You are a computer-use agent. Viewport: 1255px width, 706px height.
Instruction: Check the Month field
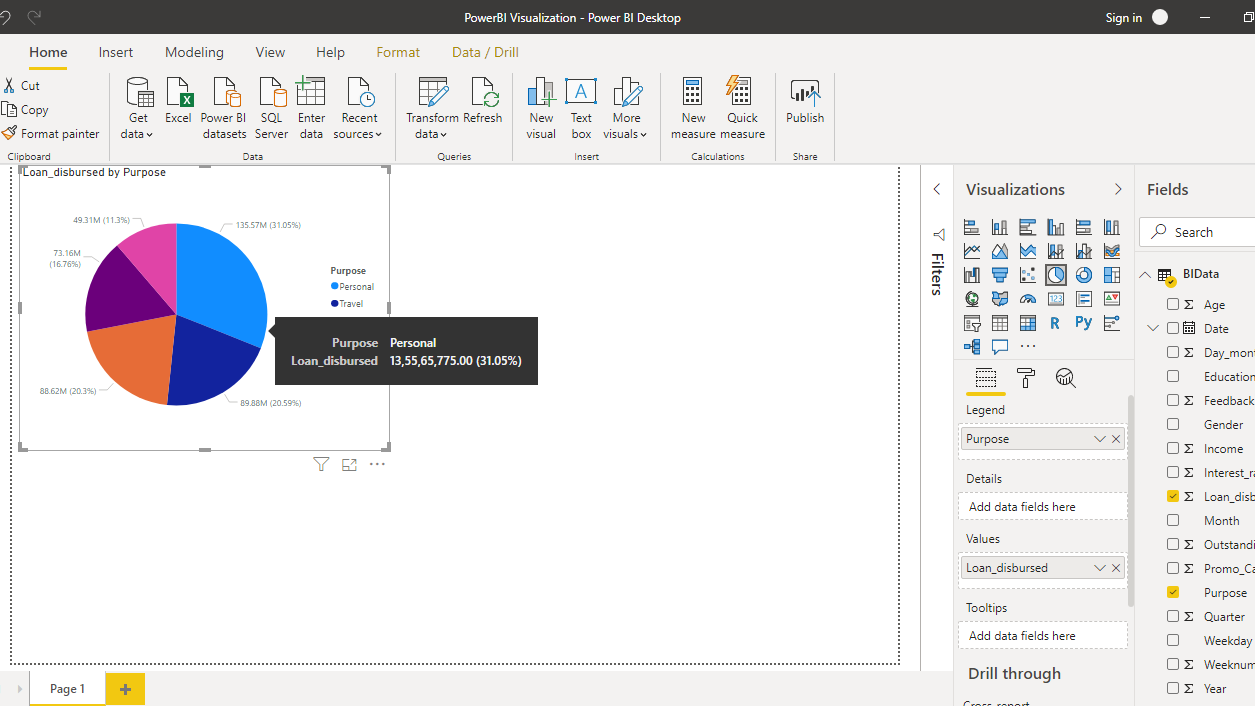click(x=1173, y=520)
